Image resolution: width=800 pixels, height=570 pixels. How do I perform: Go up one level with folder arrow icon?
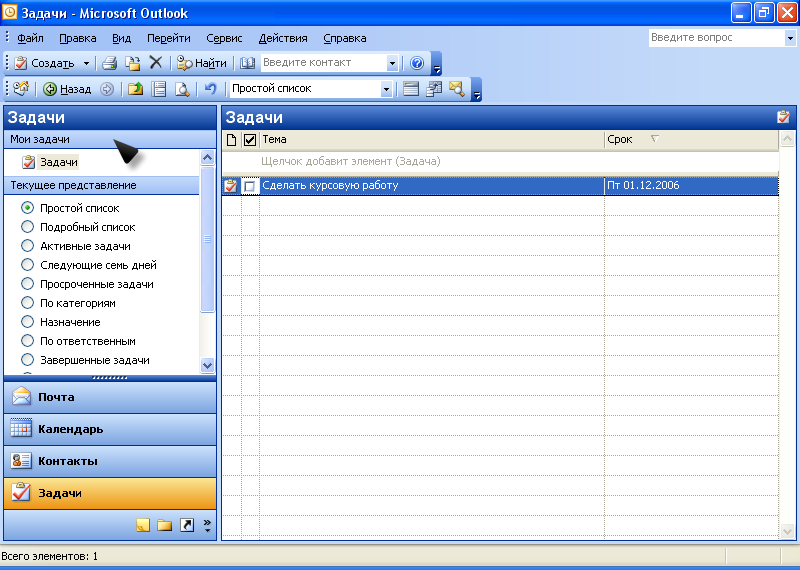point(135,89)
